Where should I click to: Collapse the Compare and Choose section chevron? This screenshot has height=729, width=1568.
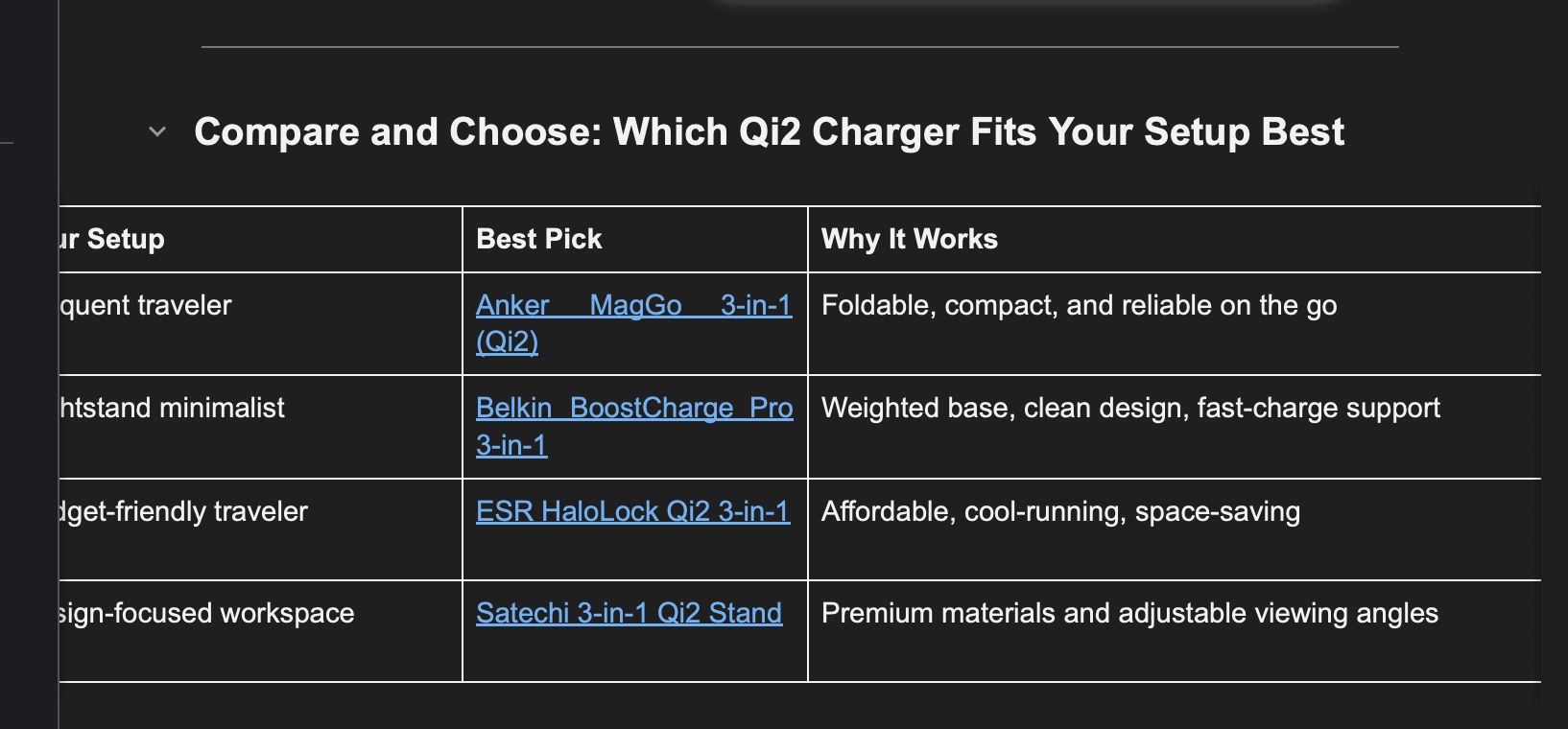pos(157,131)
